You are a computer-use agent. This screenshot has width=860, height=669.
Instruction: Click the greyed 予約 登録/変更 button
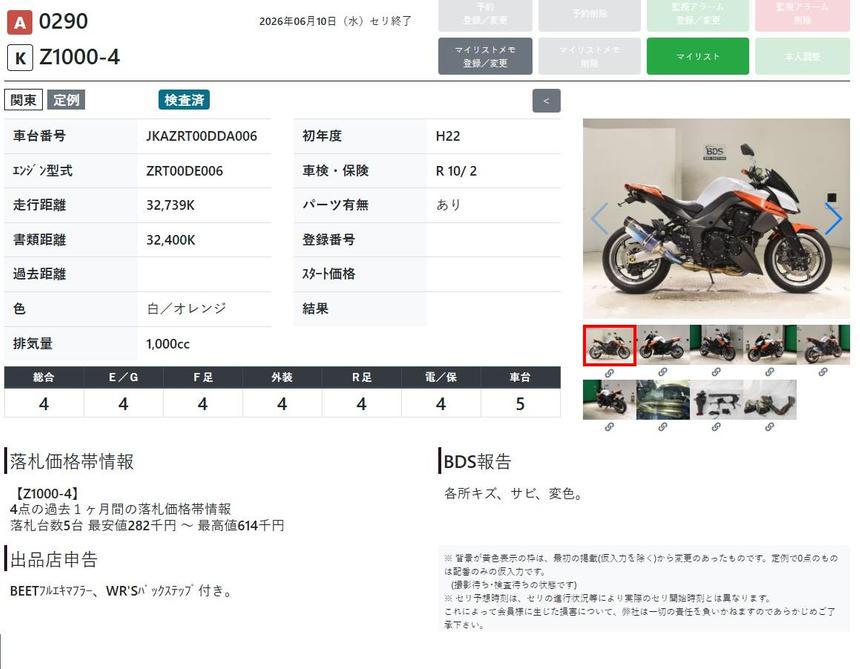click(485, 14)
